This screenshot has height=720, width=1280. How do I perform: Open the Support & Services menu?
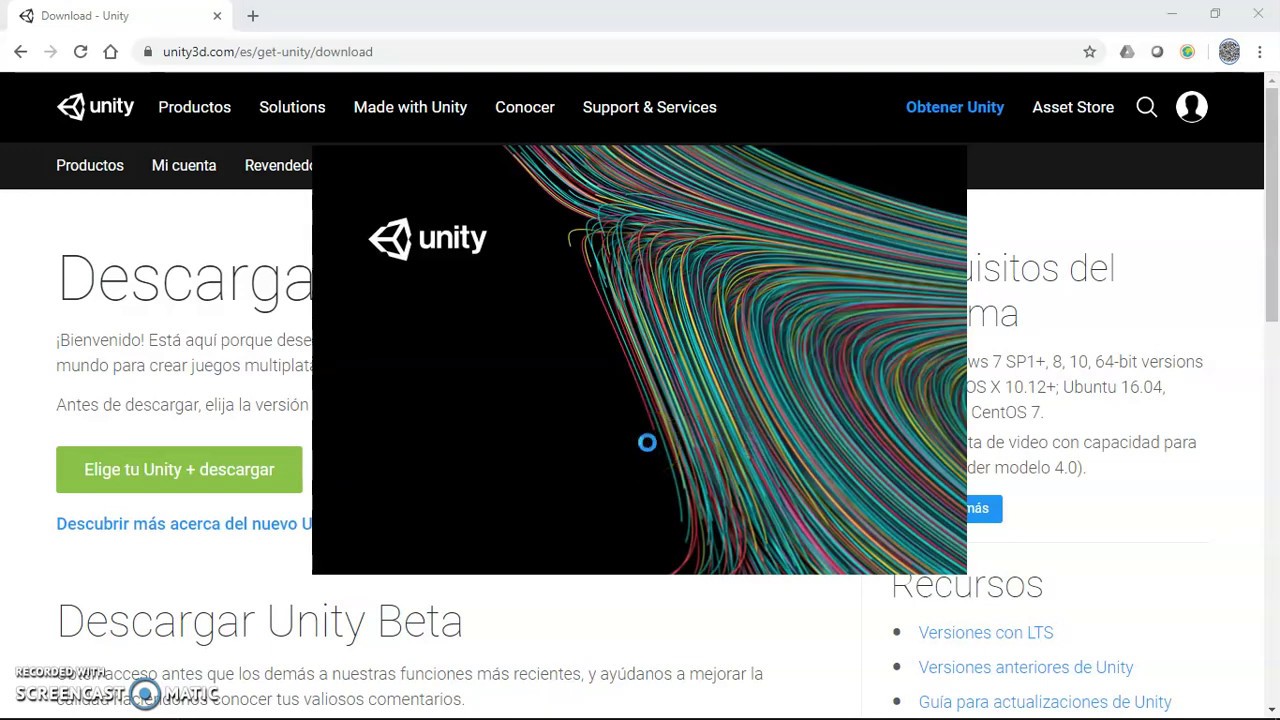click(650, 107)
